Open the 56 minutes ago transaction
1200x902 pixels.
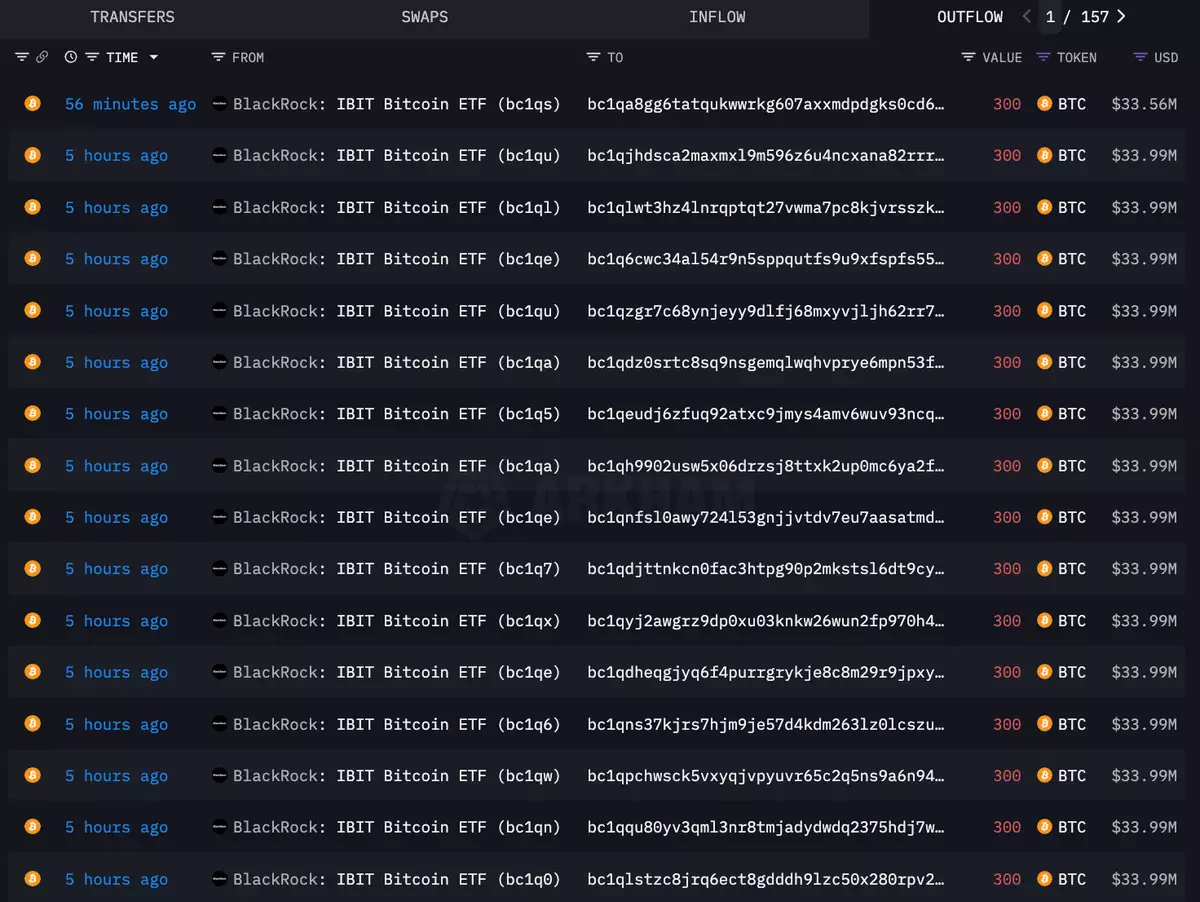click(x=131, y=103)
